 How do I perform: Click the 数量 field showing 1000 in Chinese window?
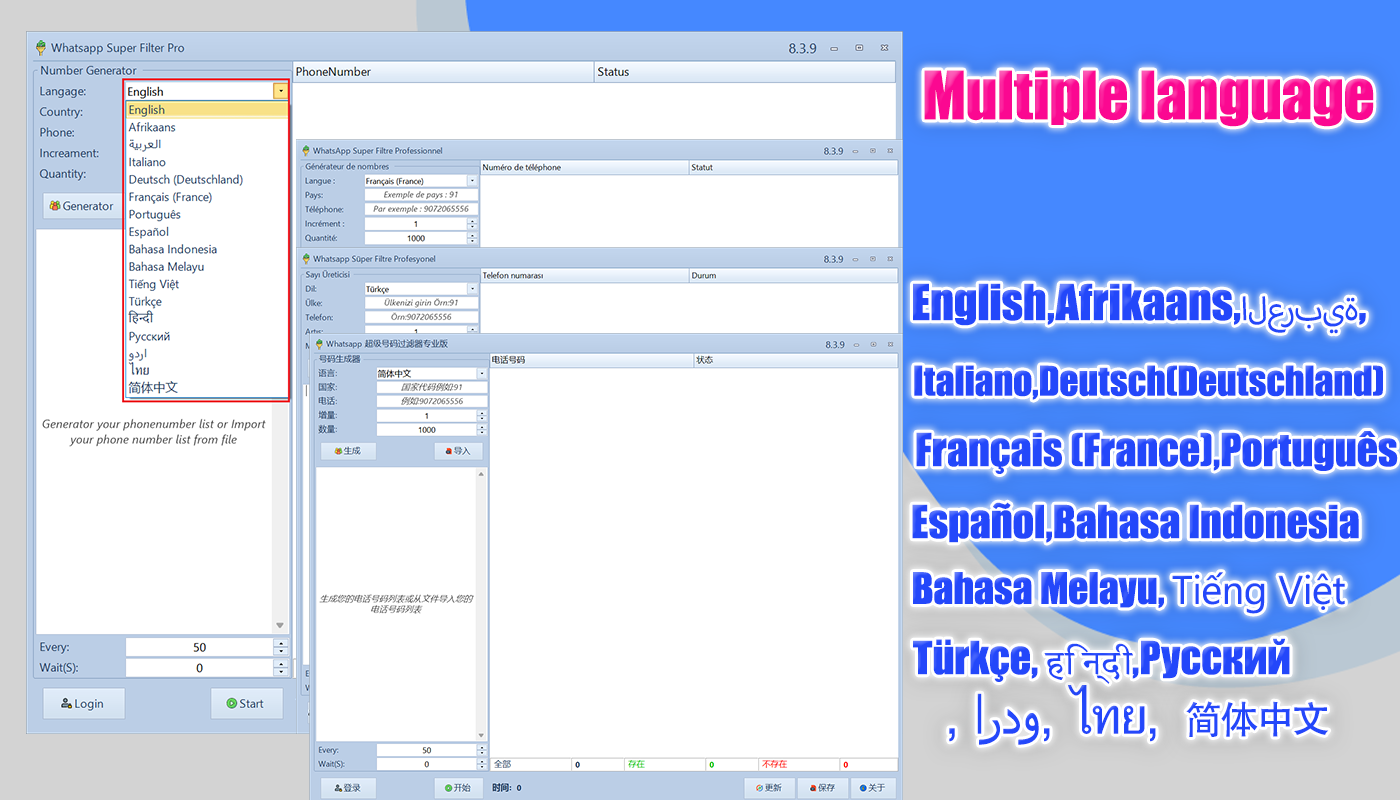tap(427, 430)
